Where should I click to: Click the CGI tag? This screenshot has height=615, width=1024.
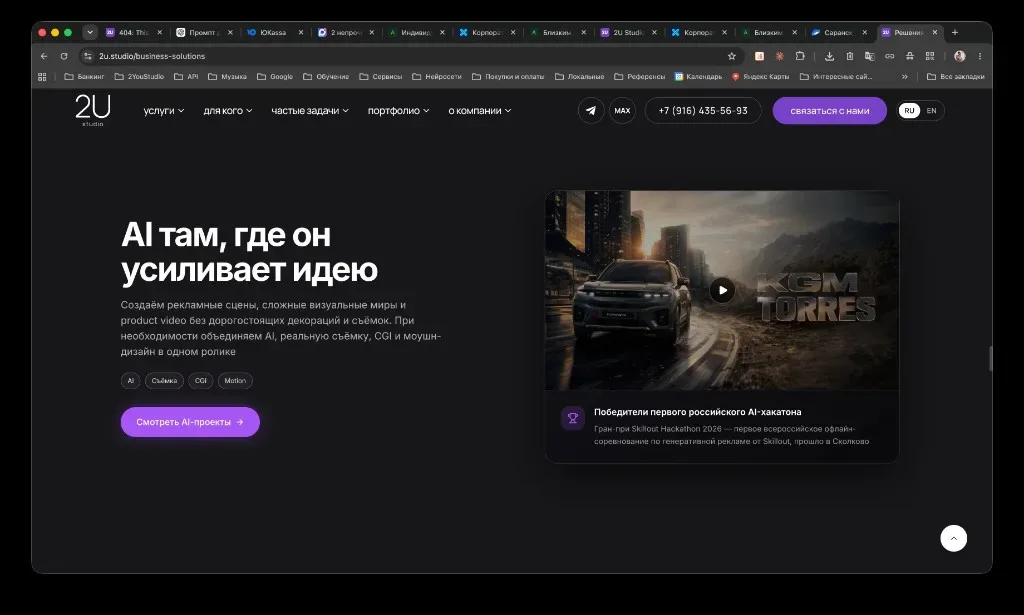(200, 381)
